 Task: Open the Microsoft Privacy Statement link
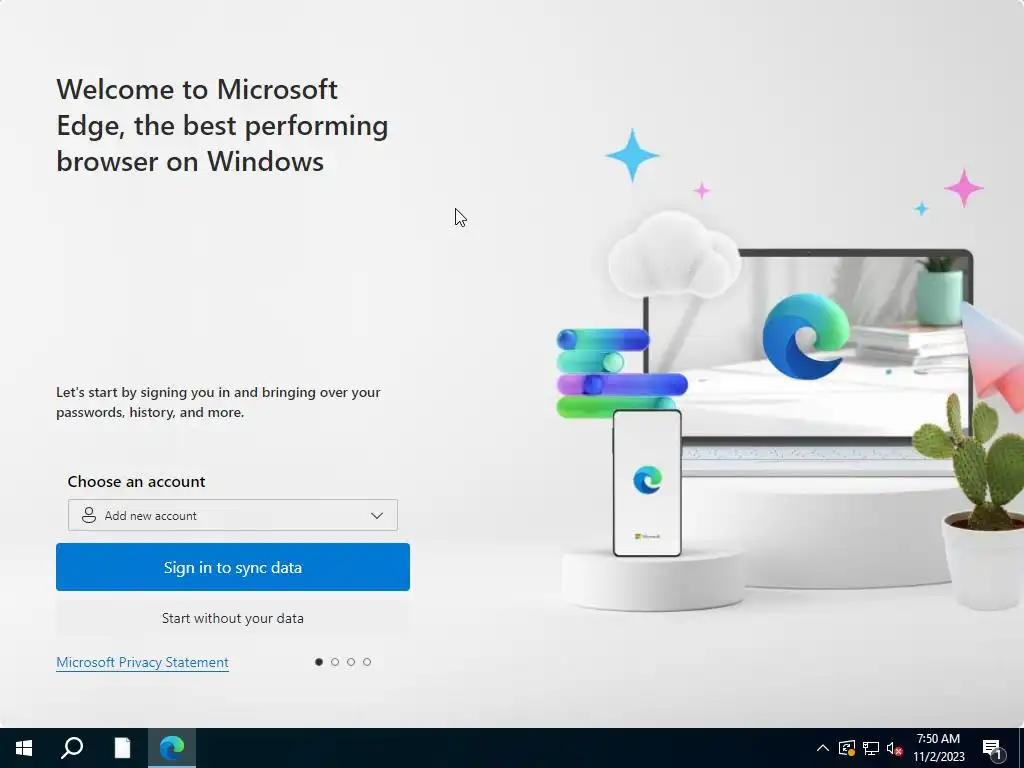point(142,662)
